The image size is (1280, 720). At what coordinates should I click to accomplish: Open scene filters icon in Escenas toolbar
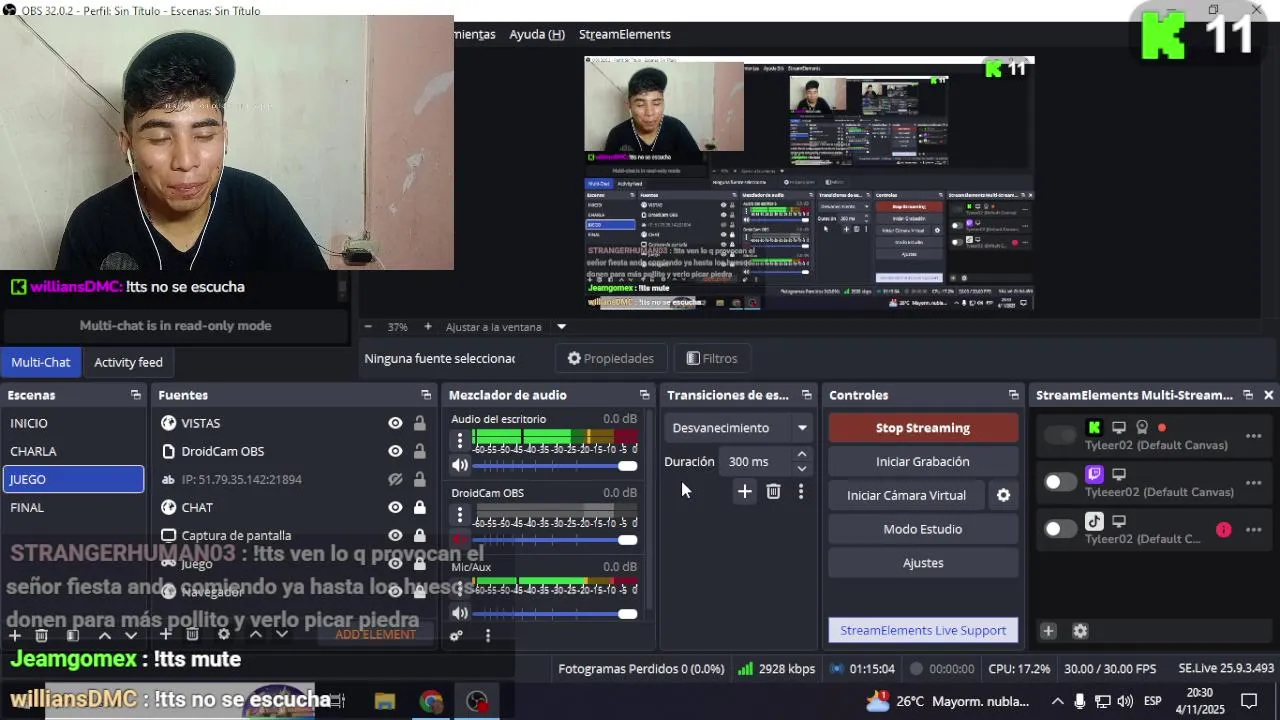click(72, 635)
